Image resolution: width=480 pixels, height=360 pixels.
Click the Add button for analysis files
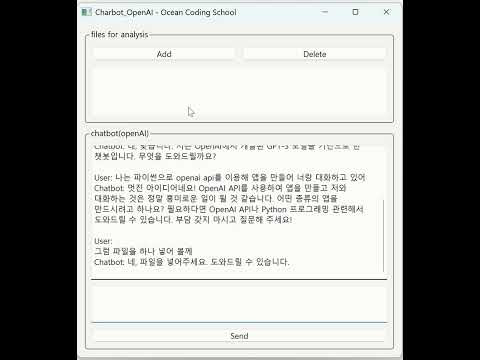coord(164,54)
